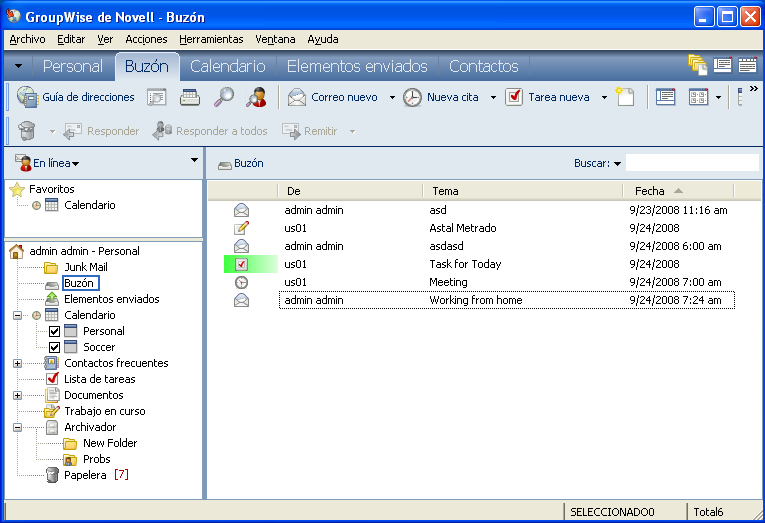Screen dimensions: 765x523
Task: Click the Correo nuevo envelope icon
Action: pos(297,97)
